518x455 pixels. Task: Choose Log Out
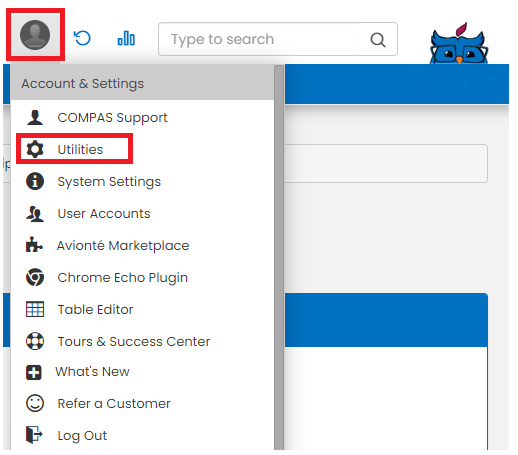coord(82,436)
